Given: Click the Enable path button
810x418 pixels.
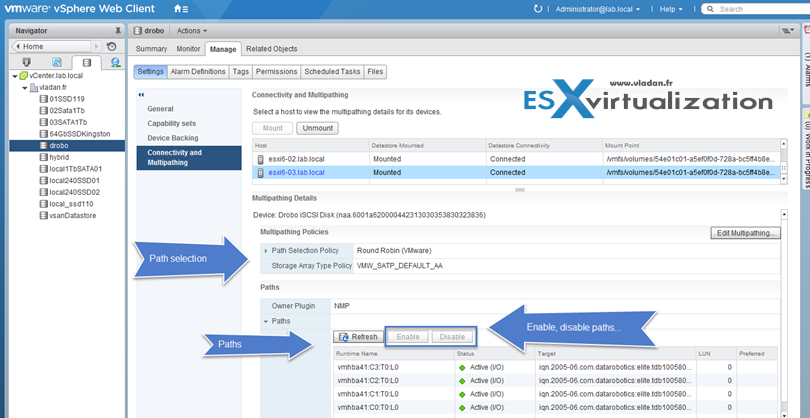Looking at the screenshot, I should coord(408,337).
